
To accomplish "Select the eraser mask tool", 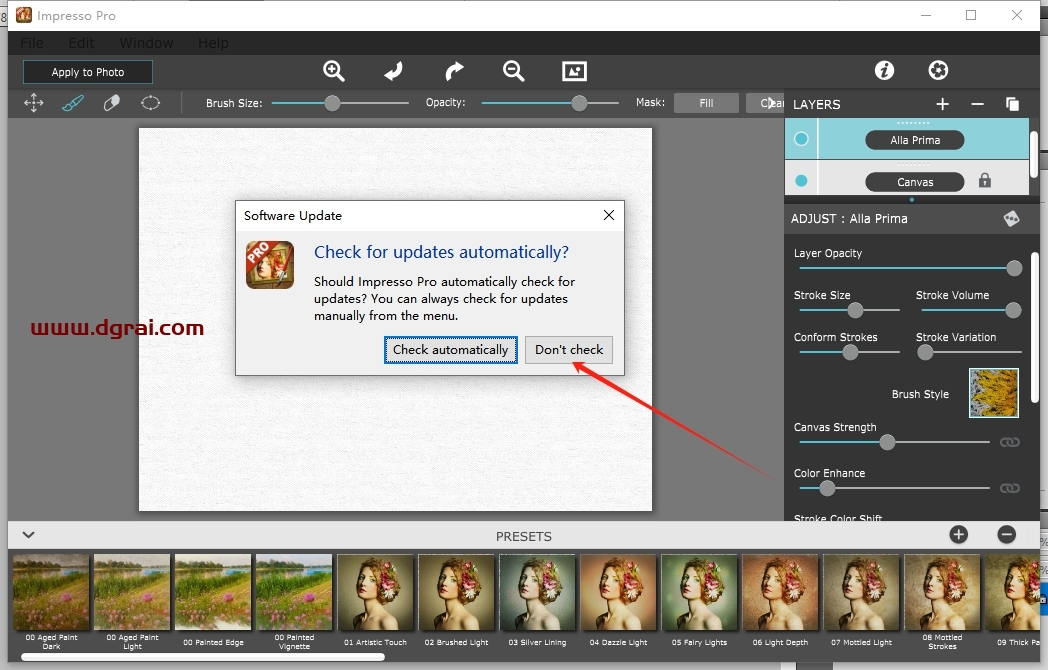I will click(112, 103).
